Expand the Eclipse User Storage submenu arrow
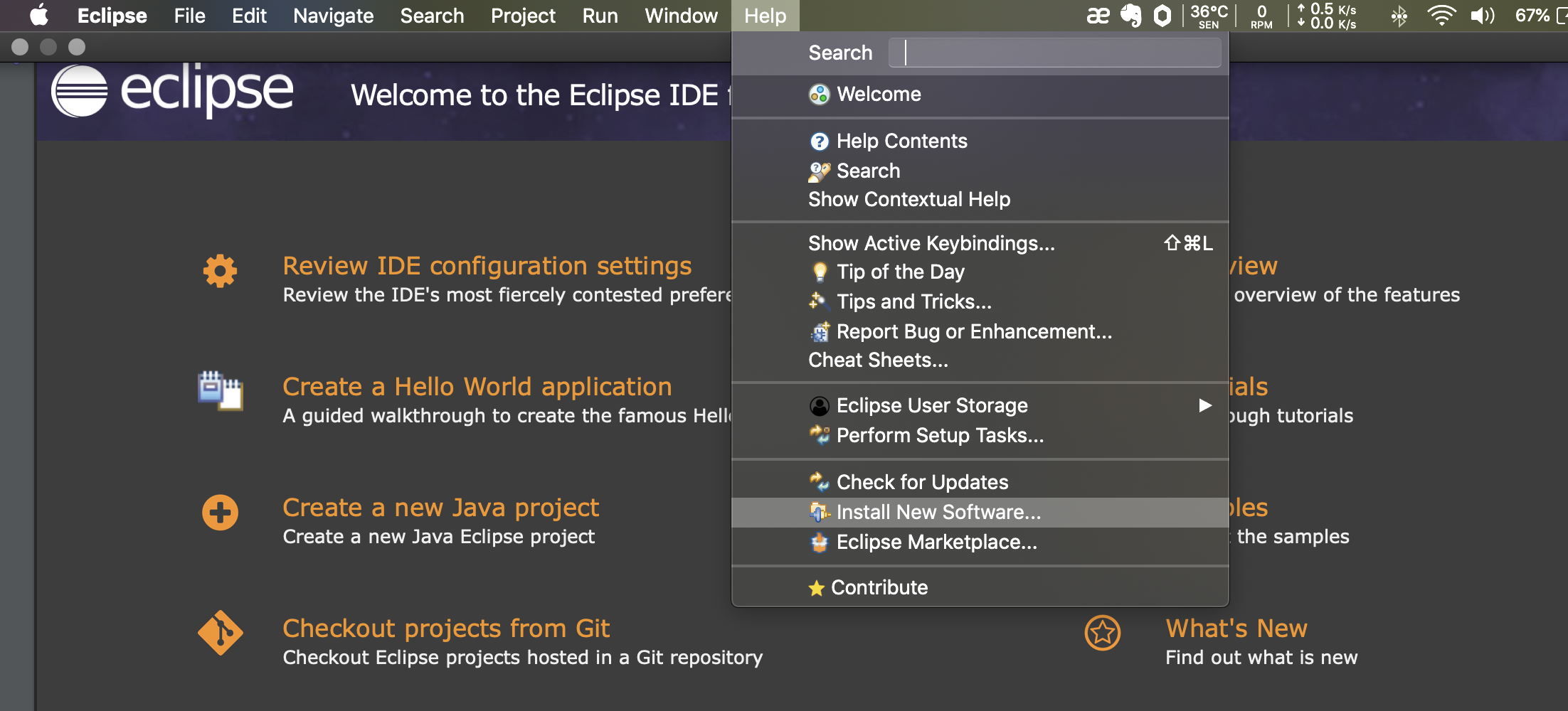The height and width of the screenshot is (711, 1568). [x=1204, y=405]
